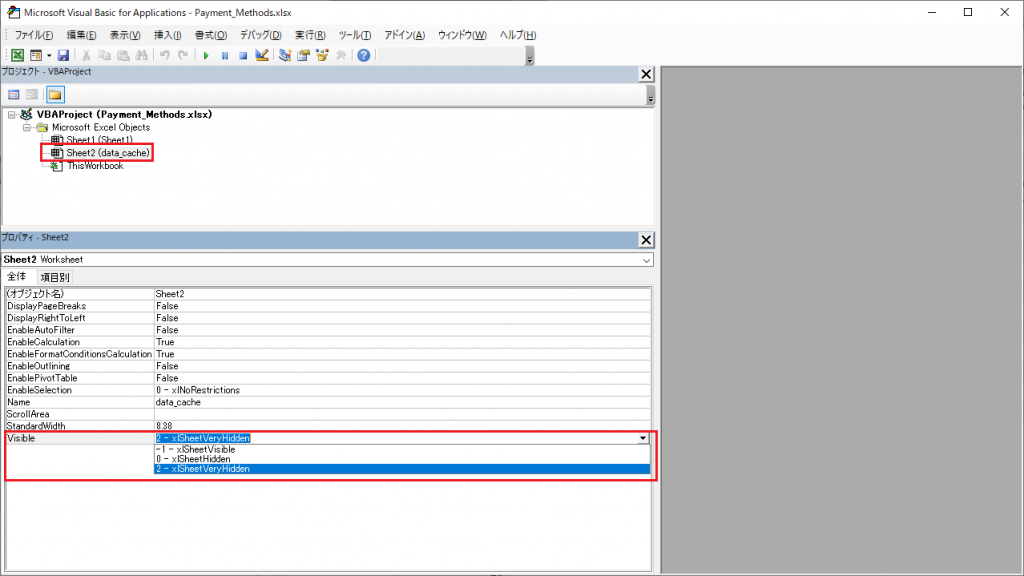Collapse the Microsoft Excel Objects folder
Image resolution: width=1024 pixels, height=576 pixels.
click(x=28, y=128)
